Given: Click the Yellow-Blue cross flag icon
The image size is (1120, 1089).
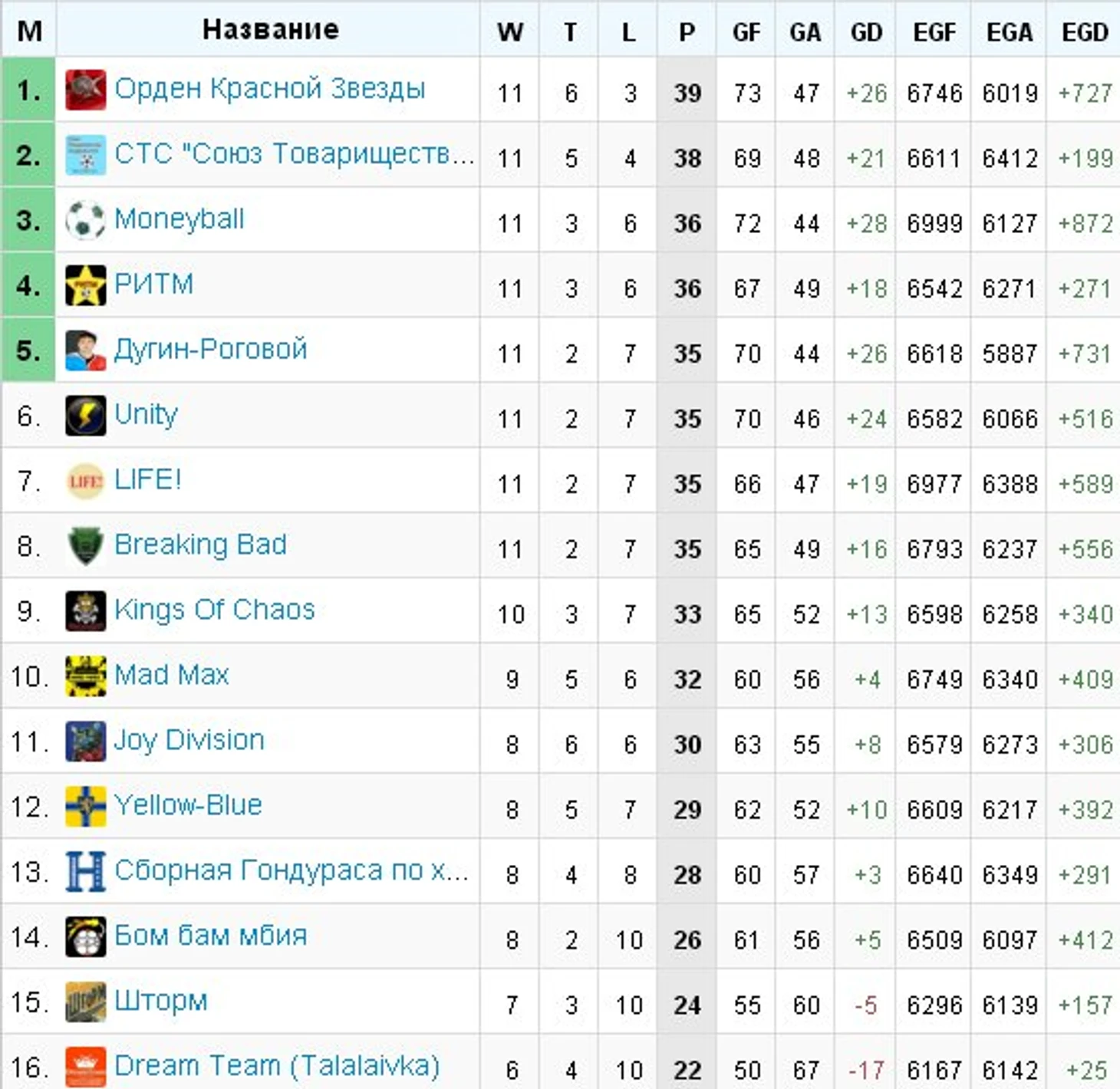Looking at the screenshot, I should [85, 807].
